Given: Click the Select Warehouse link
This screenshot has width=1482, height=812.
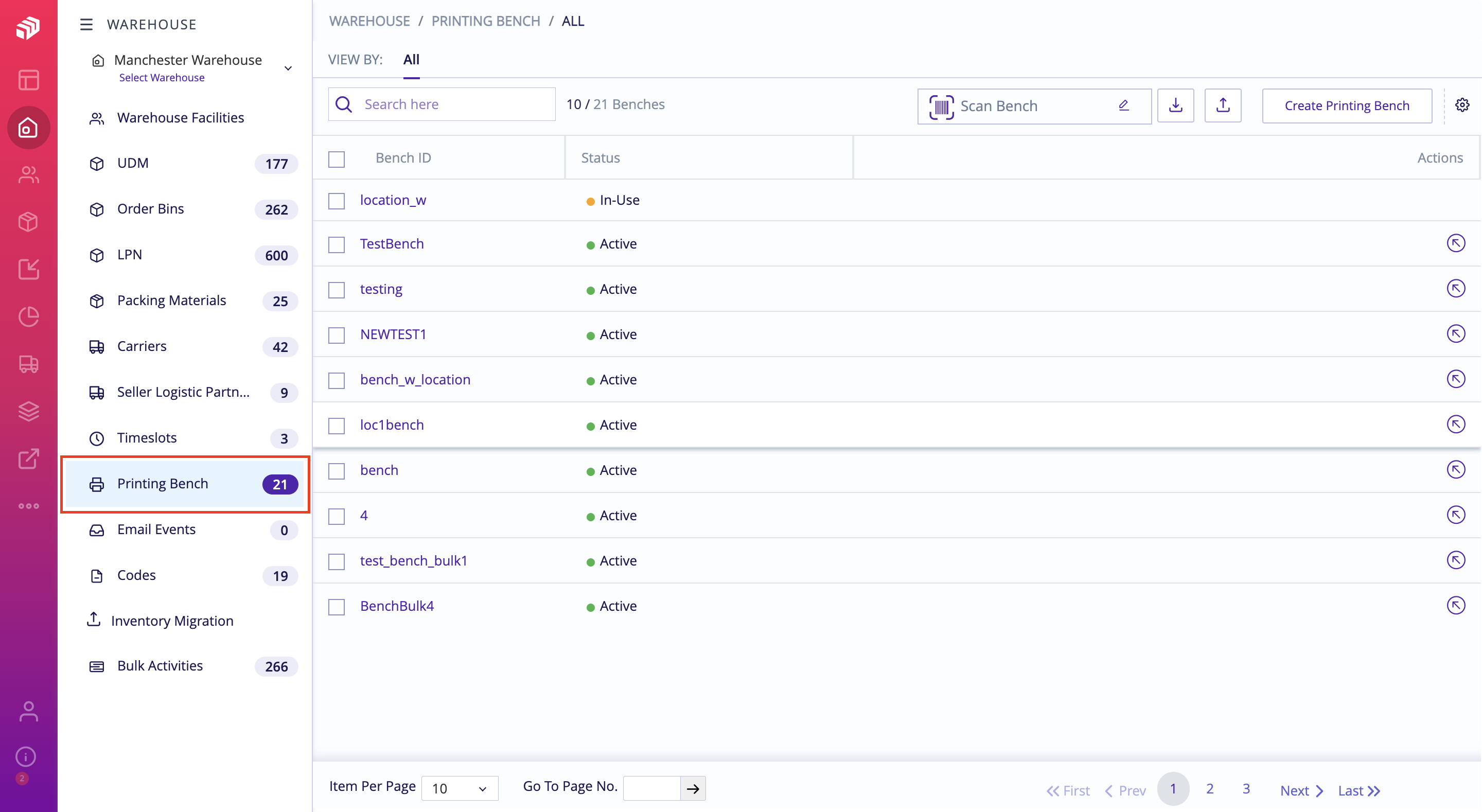Looking at the screenshot, I should click(162, 78).
